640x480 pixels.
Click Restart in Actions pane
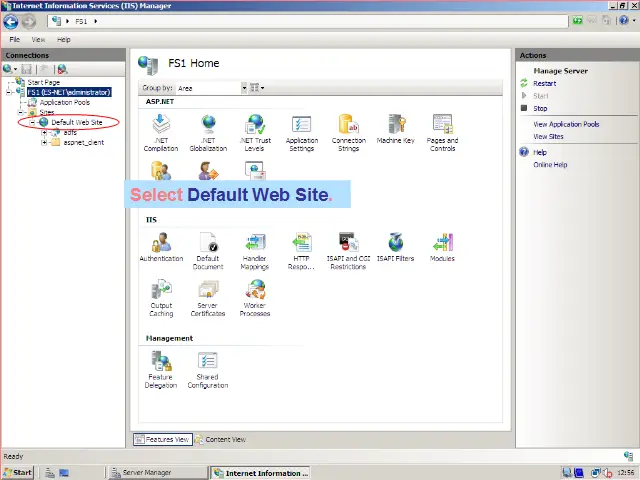tap(544, 83)
